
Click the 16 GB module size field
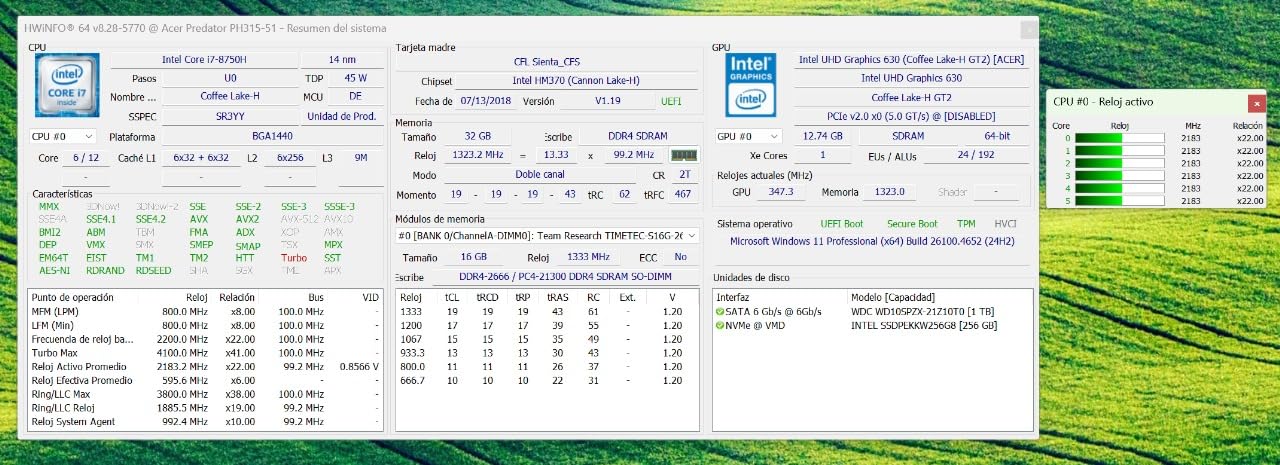(476, 257)
